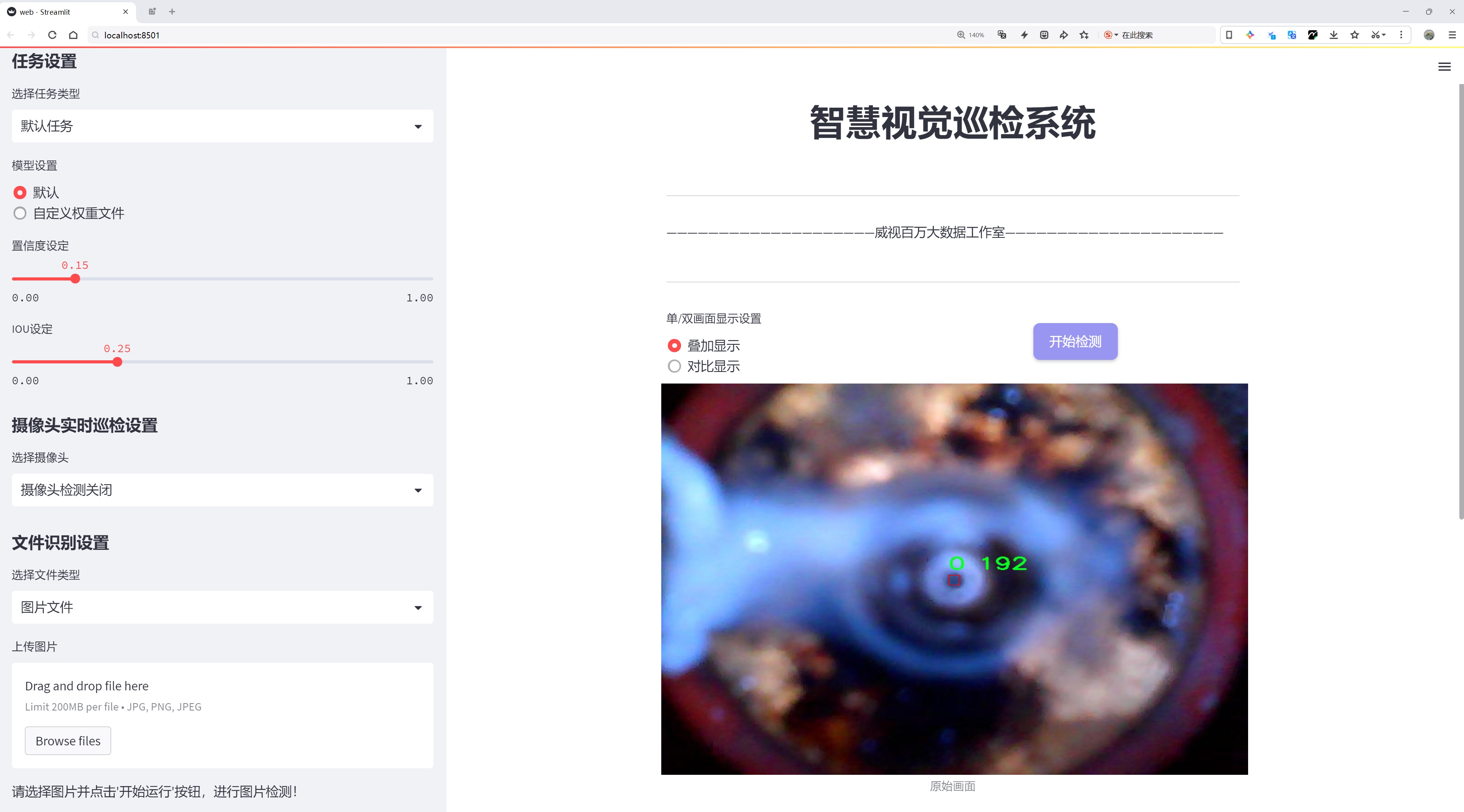The width and height of the screenshot is (1464, 812).
Task: Open the extensions three-dot menu
Action: click(x=1401, y=34)
